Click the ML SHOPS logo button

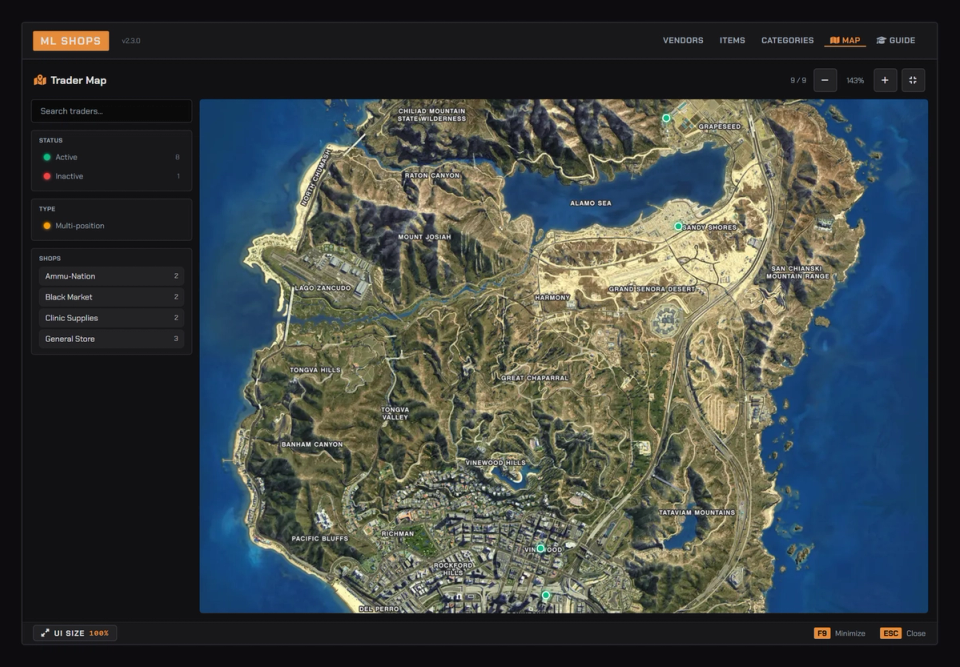click(x=71, y=40)
